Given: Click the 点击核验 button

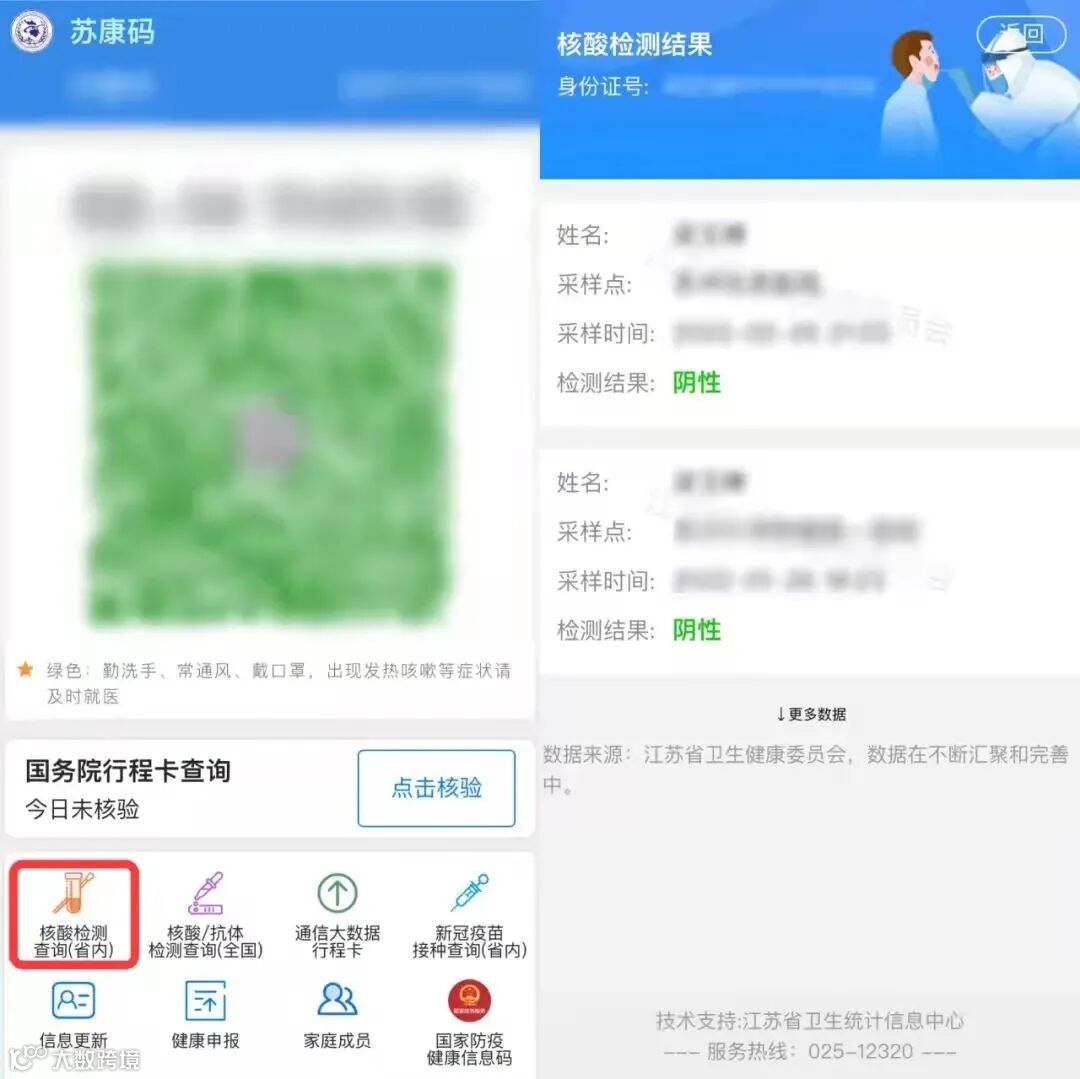Looking at the screenshot, I should (437, 788).
